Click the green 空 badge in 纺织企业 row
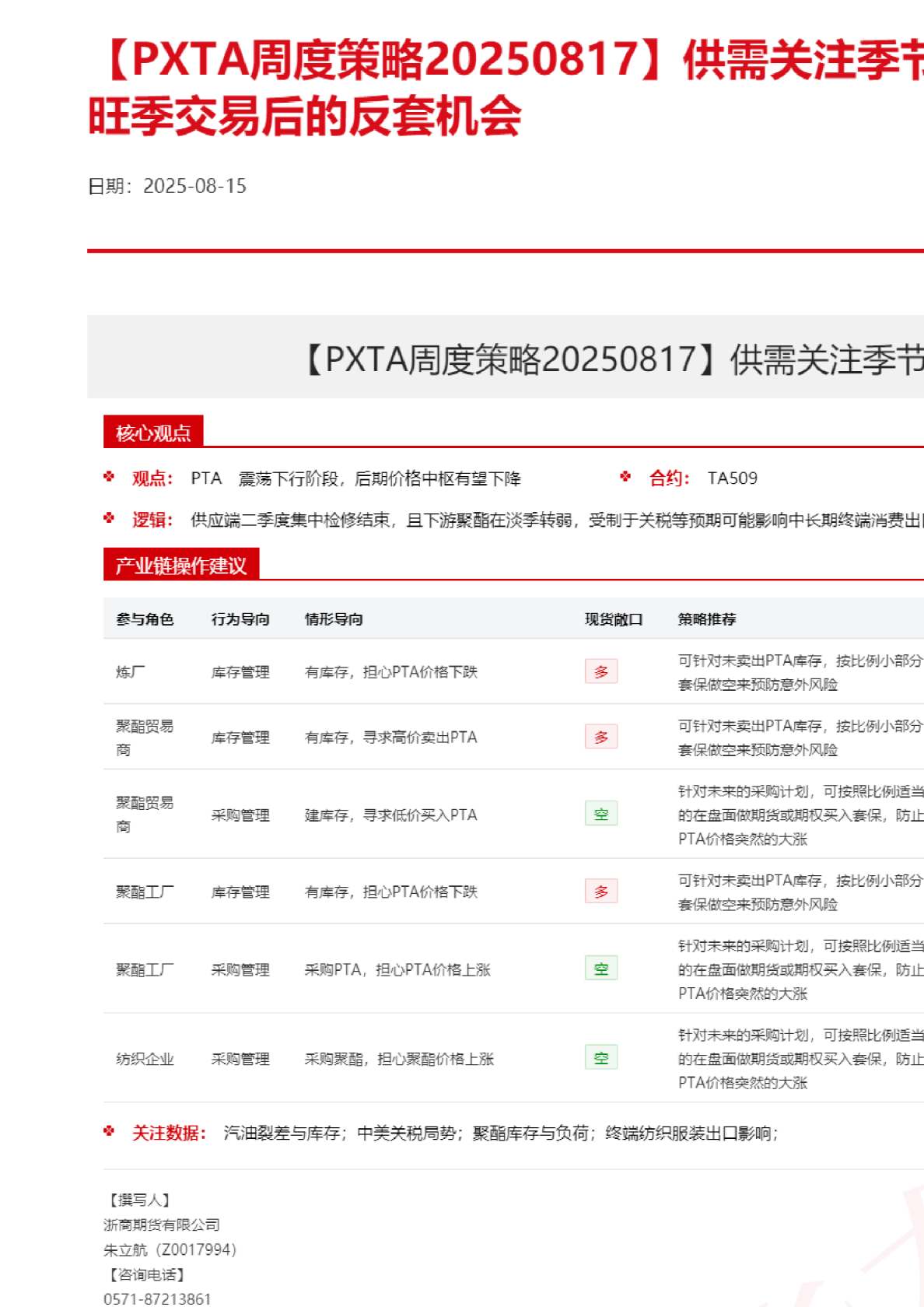Image resolution: width=924 pixels, height=1307 pixels. click(600, 1058)
